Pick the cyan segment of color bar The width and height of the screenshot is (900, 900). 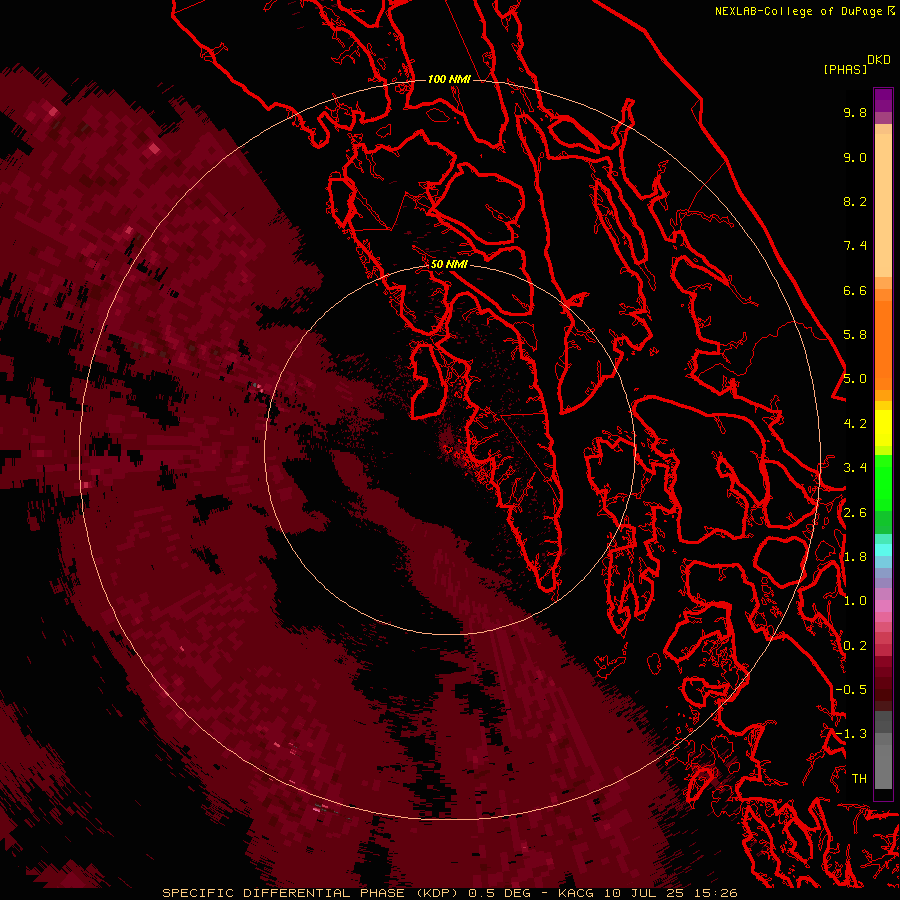(883, 550)
